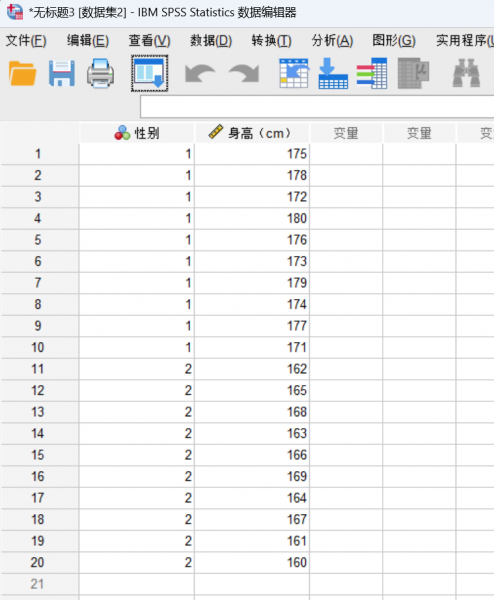The width and height of the screenshot is (494, 600).
Task: Click the Go to case icon
Action: point(294,73)
